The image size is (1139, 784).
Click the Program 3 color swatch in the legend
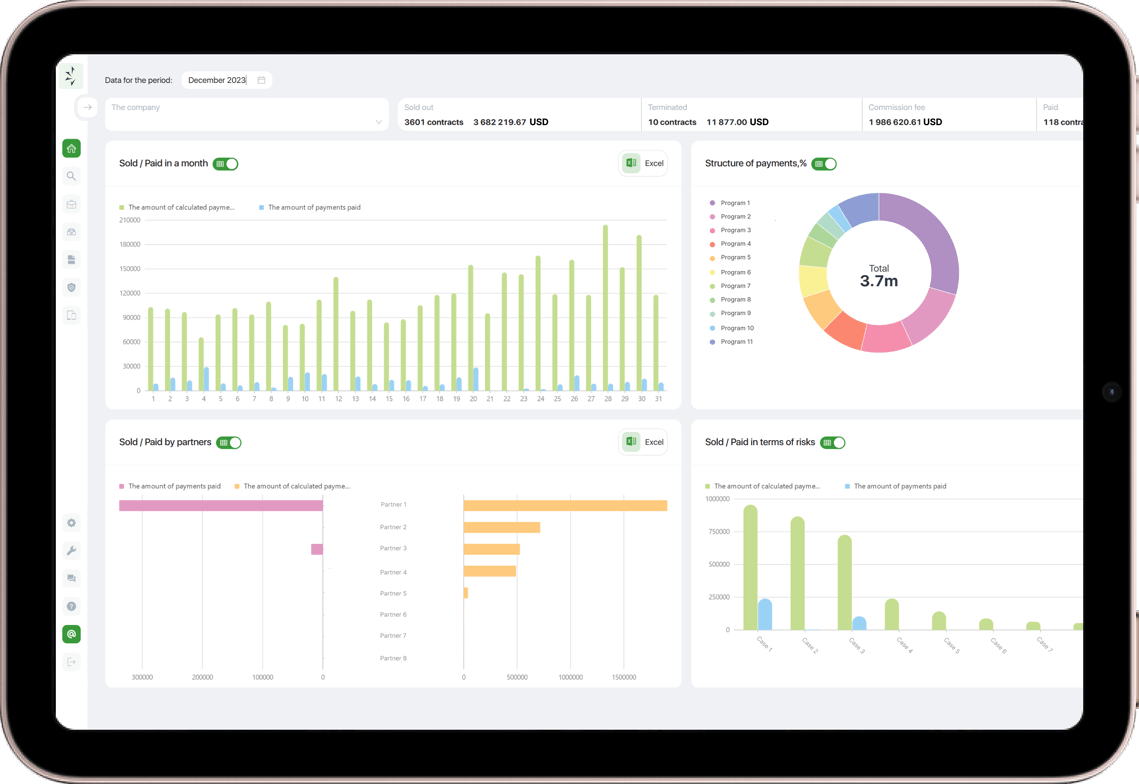pos(710,229)
